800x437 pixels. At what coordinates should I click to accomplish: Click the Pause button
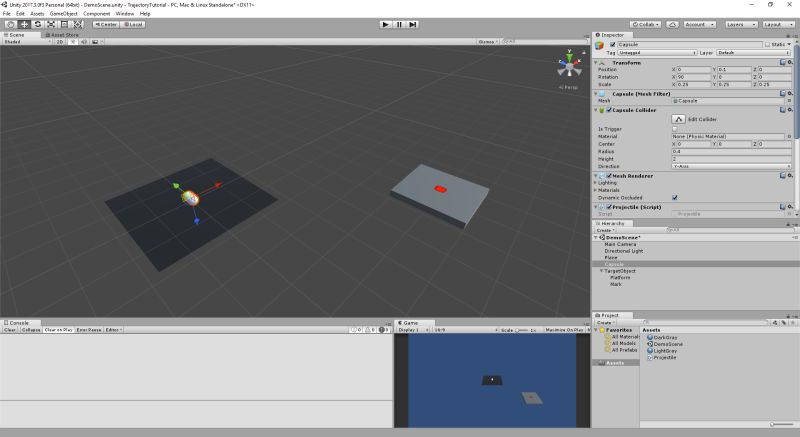click(399, 24)
